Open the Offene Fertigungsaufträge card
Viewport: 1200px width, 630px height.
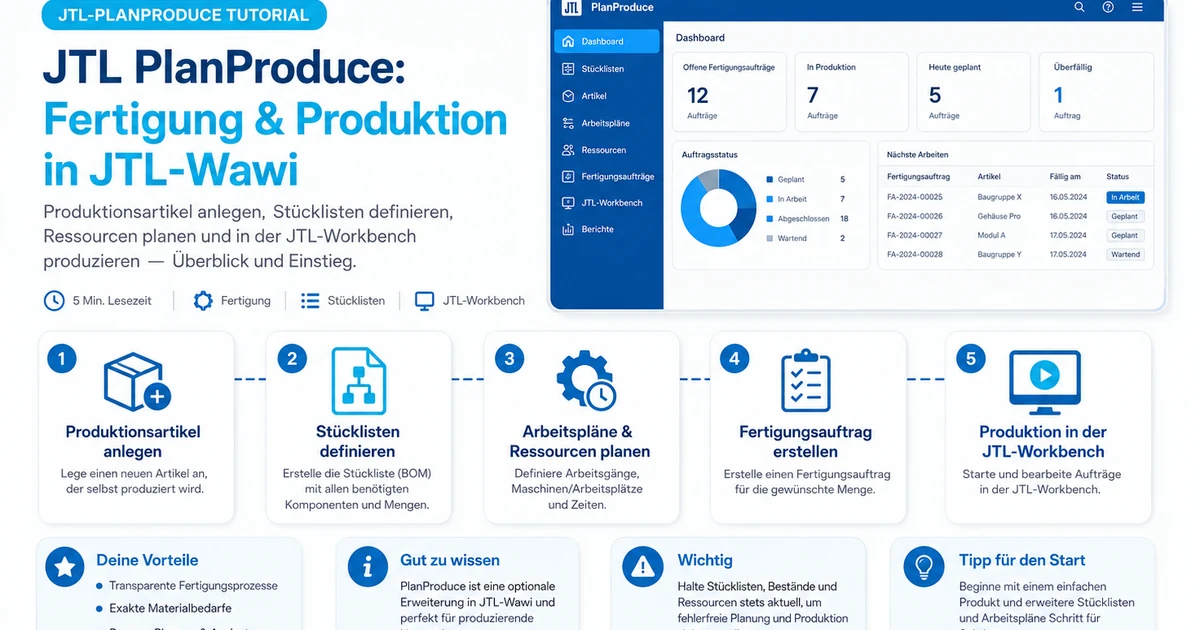[x=729, y=91]
